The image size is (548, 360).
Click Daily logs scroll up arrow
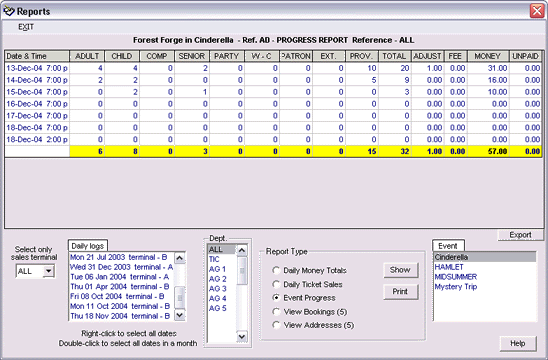tap(180, 258)
